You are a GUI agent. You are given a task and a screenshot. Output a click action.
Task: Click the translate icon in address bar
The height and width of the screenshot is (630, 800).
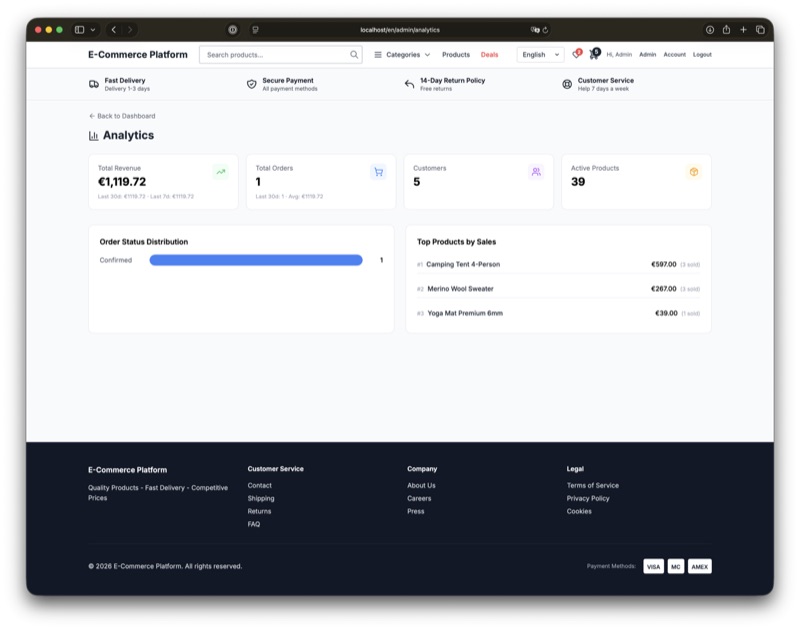pyautogui.click(x=534, y=30)
